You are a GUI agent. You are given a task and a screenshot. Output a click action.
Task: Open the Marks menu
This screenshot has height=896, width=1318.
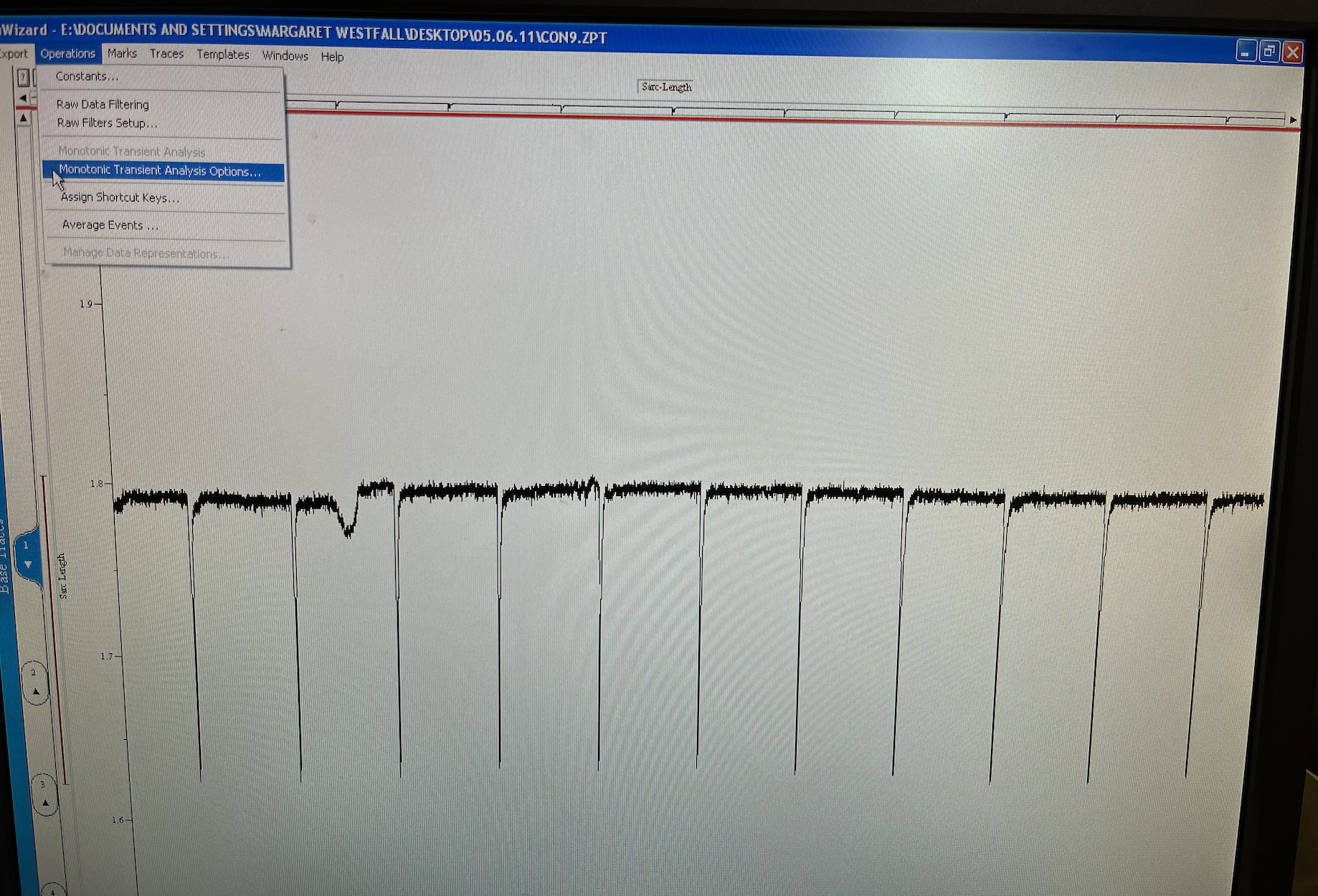pos(122,54)
